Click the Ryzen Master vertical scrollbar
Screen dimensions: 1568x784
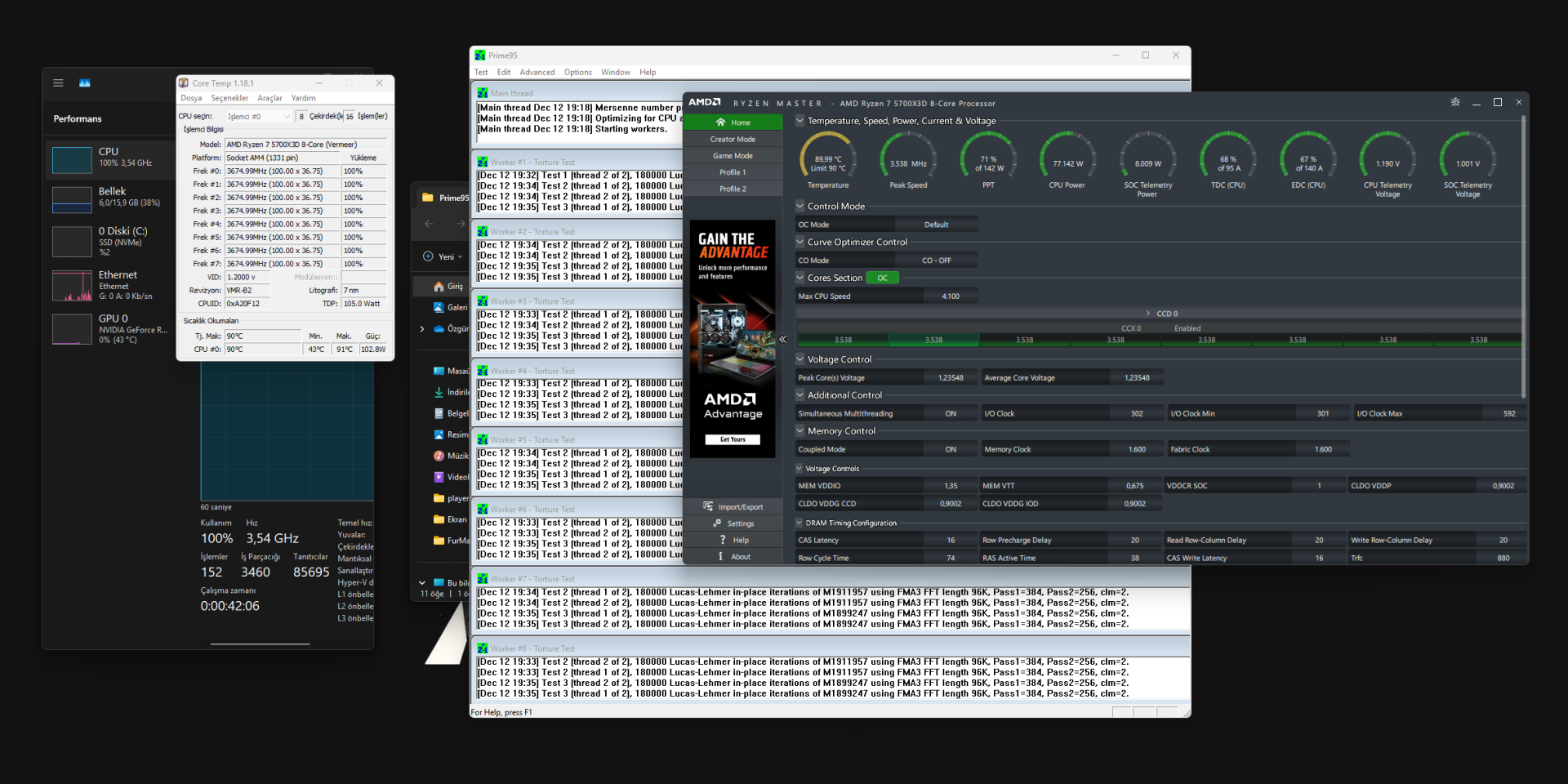click(1523, 257)
